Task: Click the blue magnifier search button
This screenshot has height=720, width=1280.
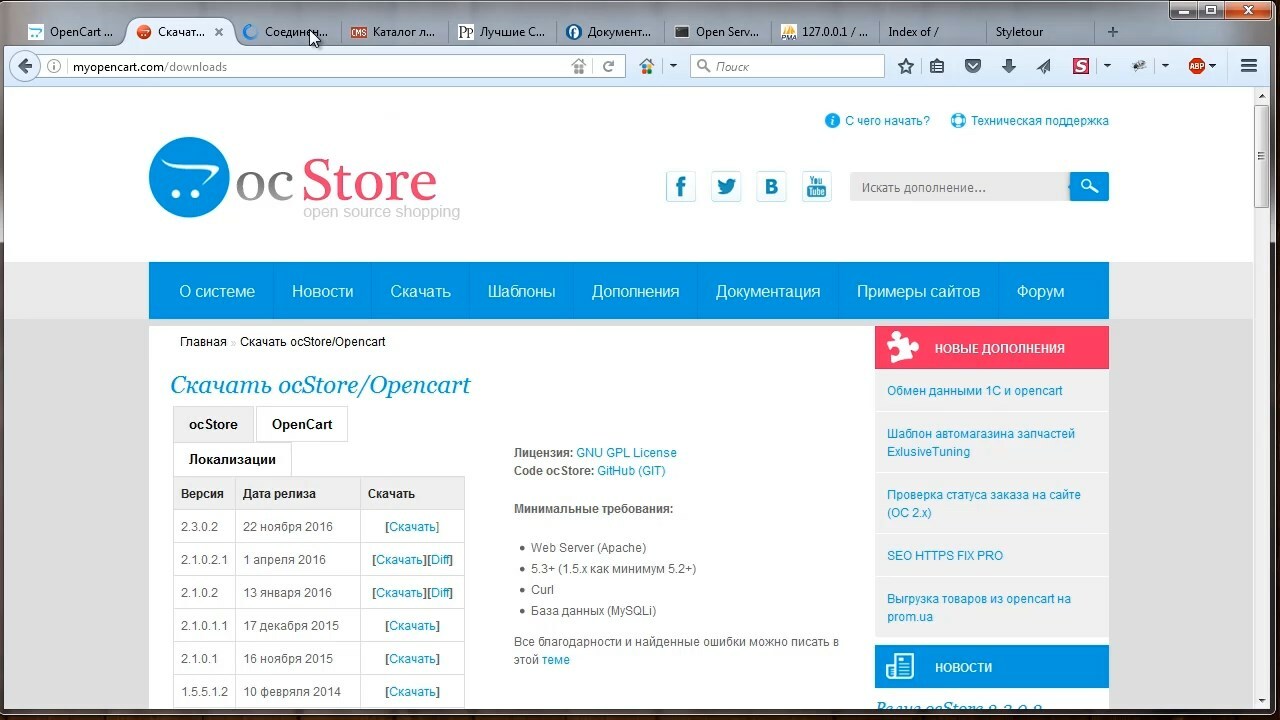Action: click(1089, 186)
